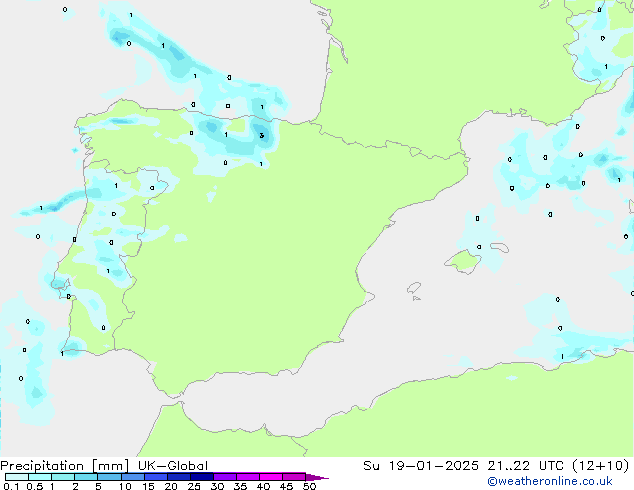Select the 0.5–1 mm legend color box

[x=40, y=477]
